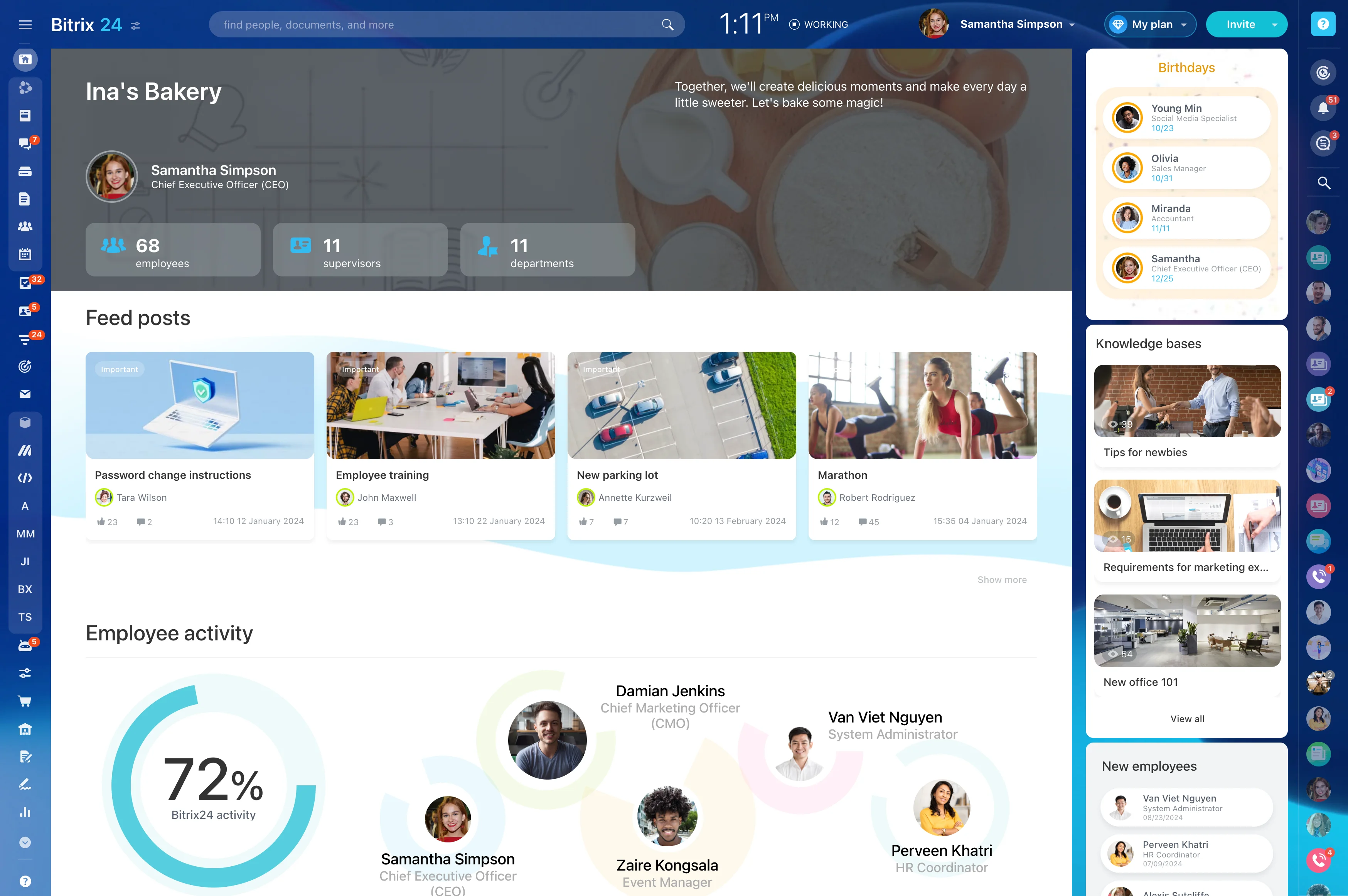Open the webmail envelope icon
The width and height of the screenshot is (1348, 896).
pyautogui.click(x=25, y=394)
